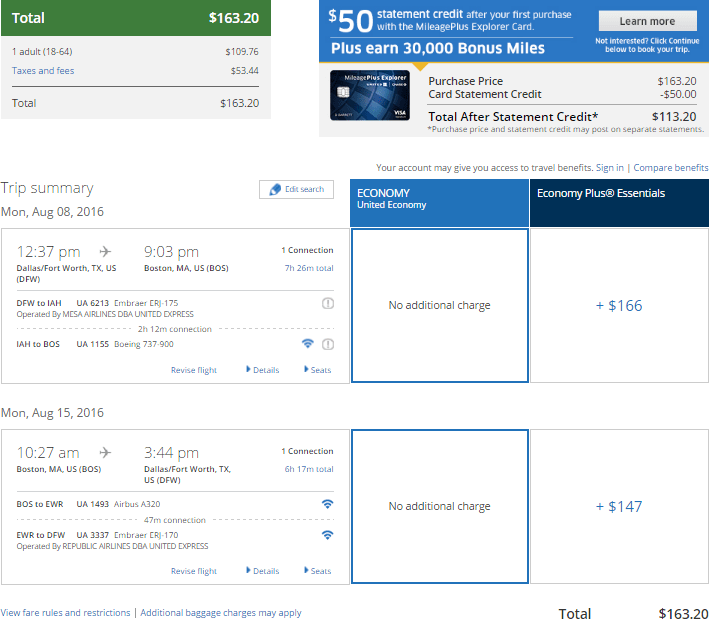Click the Mon, Aug 15, 2016 date heading
Viewport: 716px width, 628px height.
[53, 413]
